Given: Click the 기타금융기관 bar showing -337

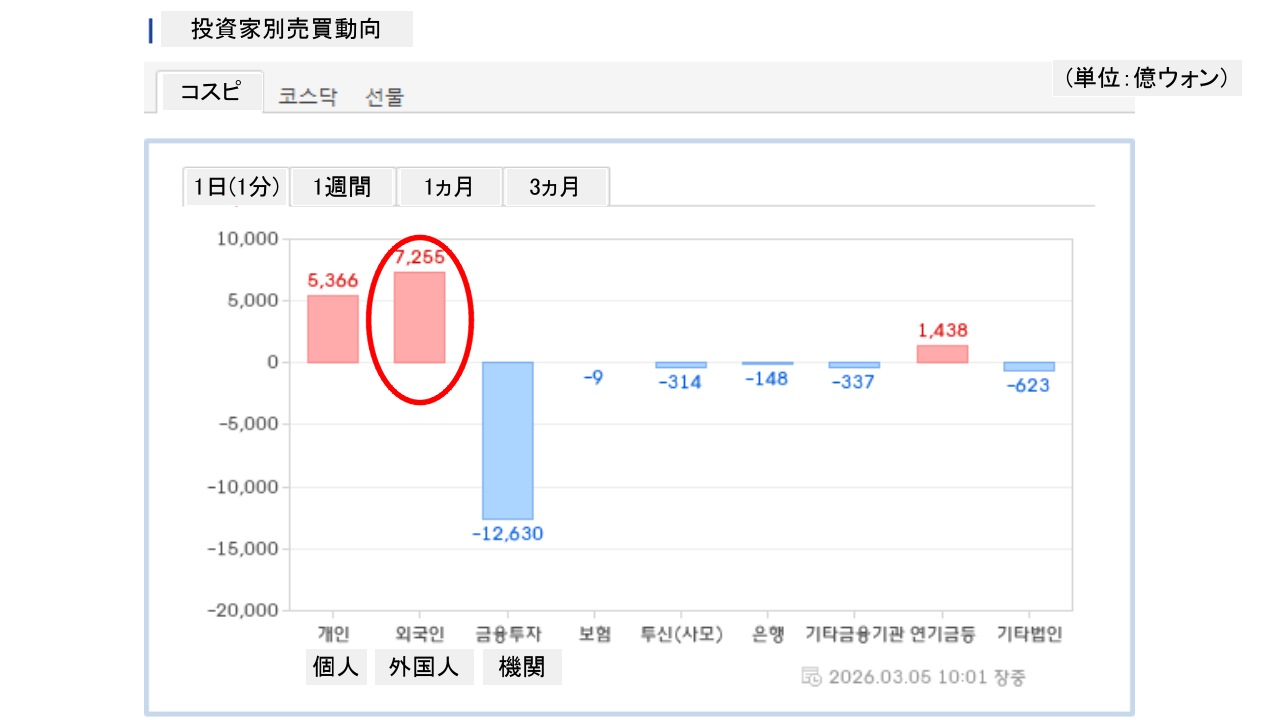Looking at the screenshot, I should point(855,365).
